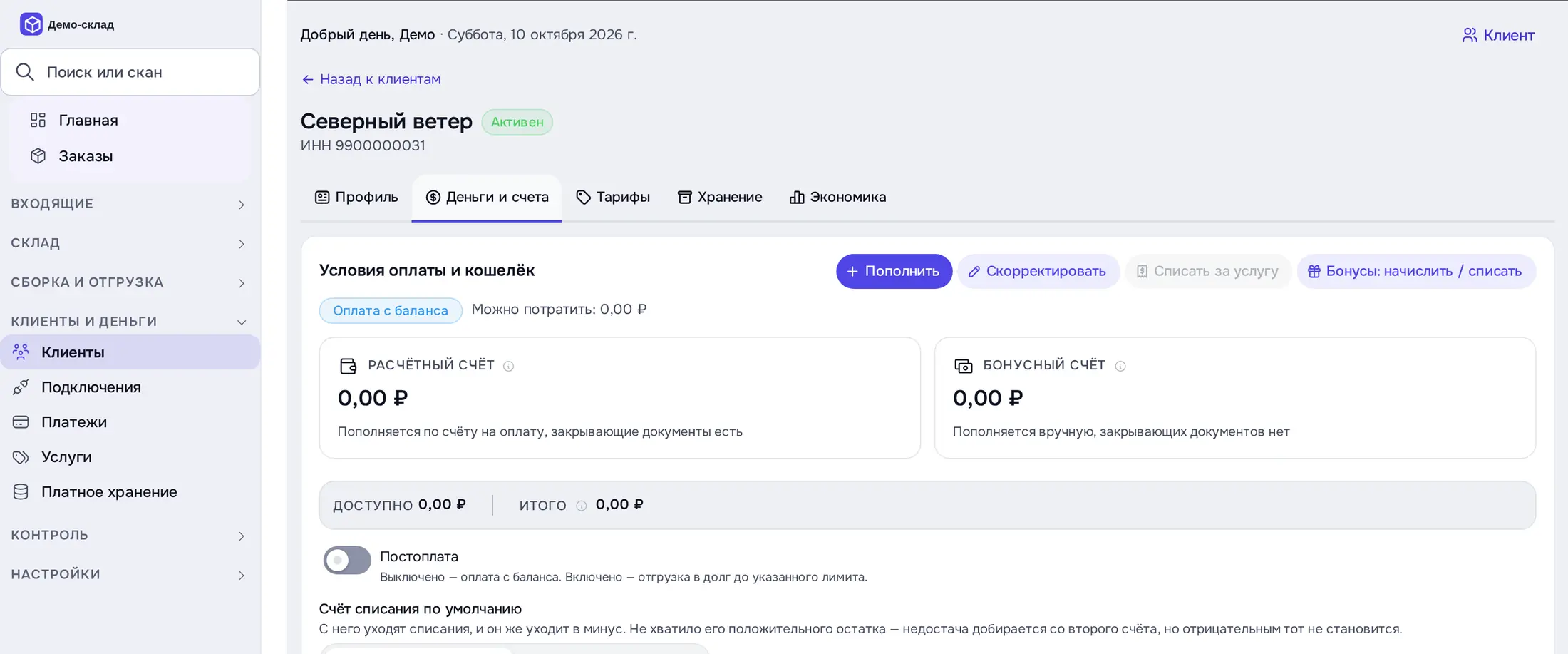Click the Скорректировать button

coord(1038,271)
